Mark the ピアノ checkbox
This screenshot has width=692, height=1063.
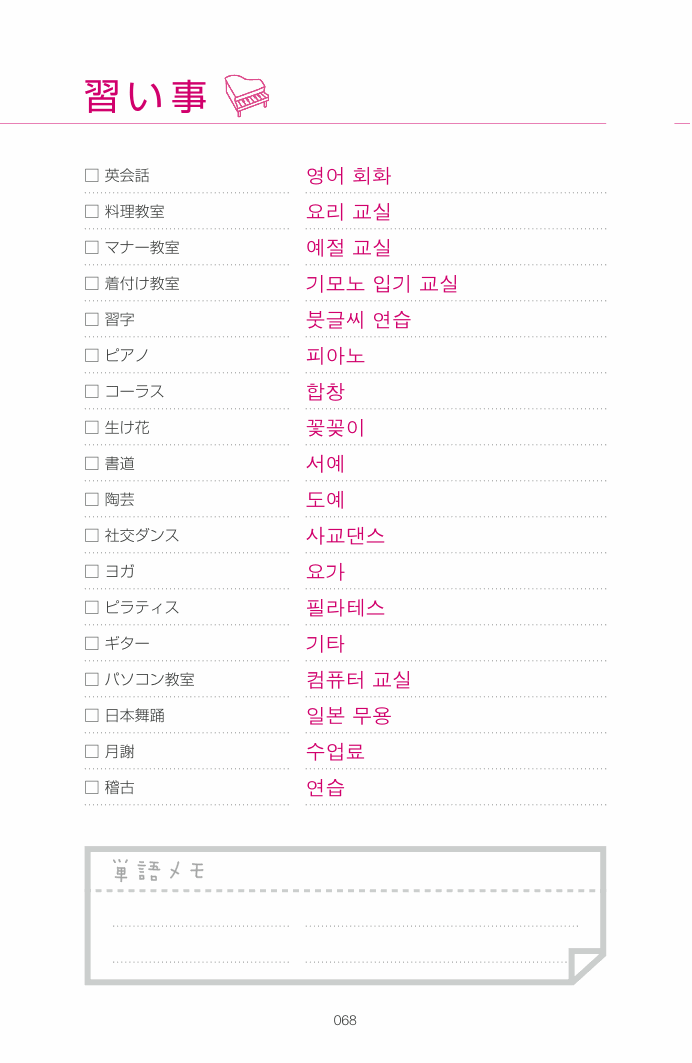(91, 355)
